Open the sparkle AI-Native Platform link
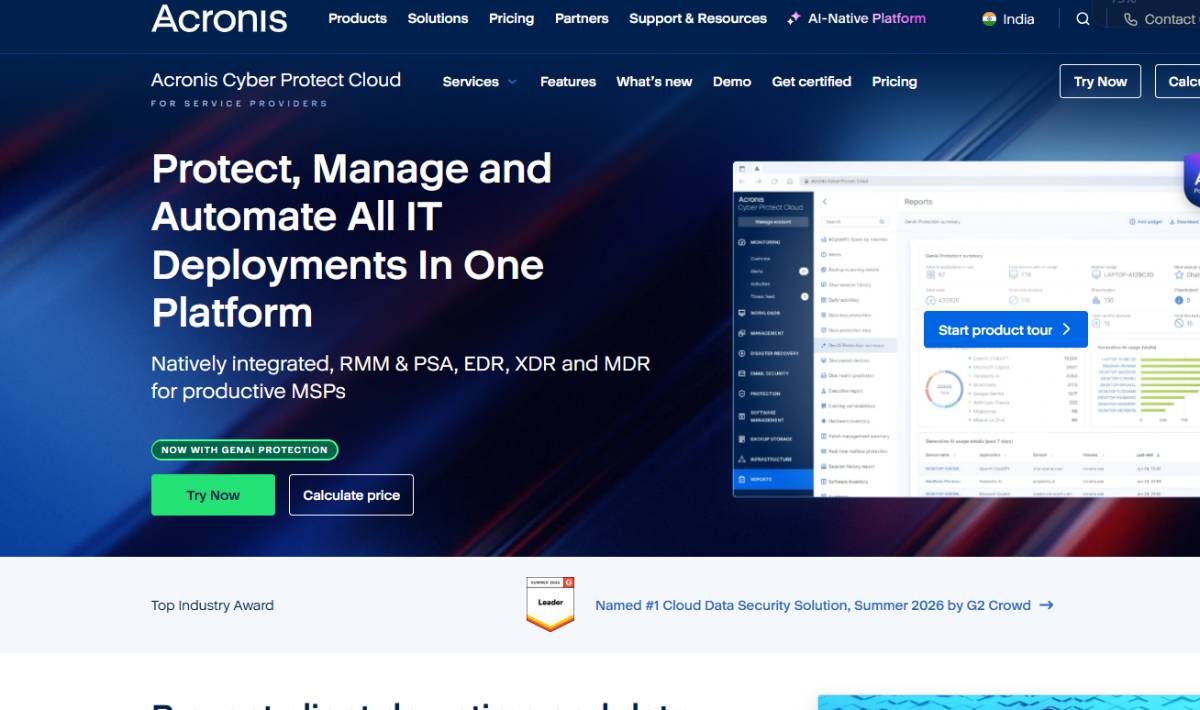1200x710 pixels. (856, 18)
